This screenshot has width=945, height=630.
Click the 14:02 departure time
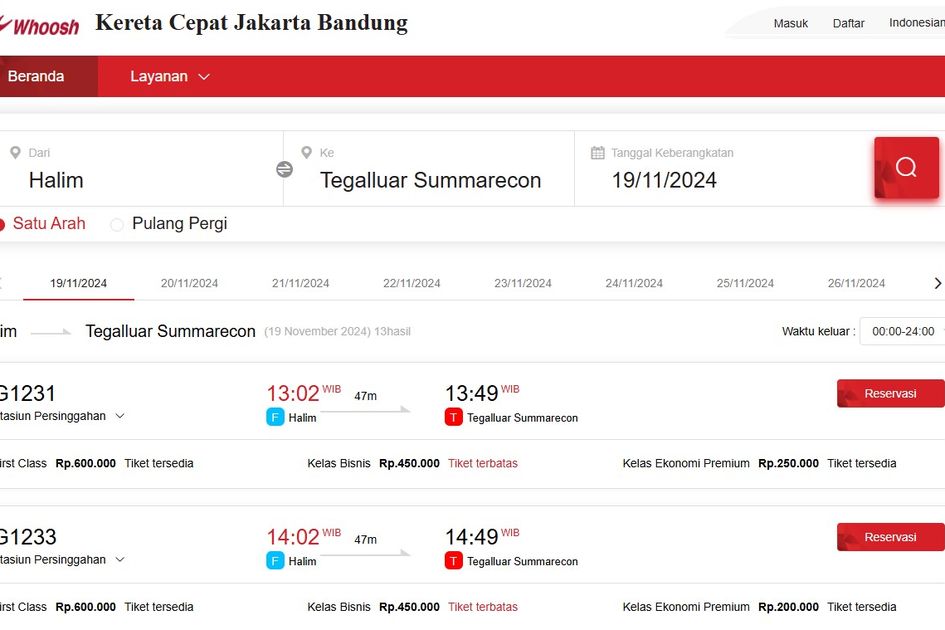click(x=293, y=537)
